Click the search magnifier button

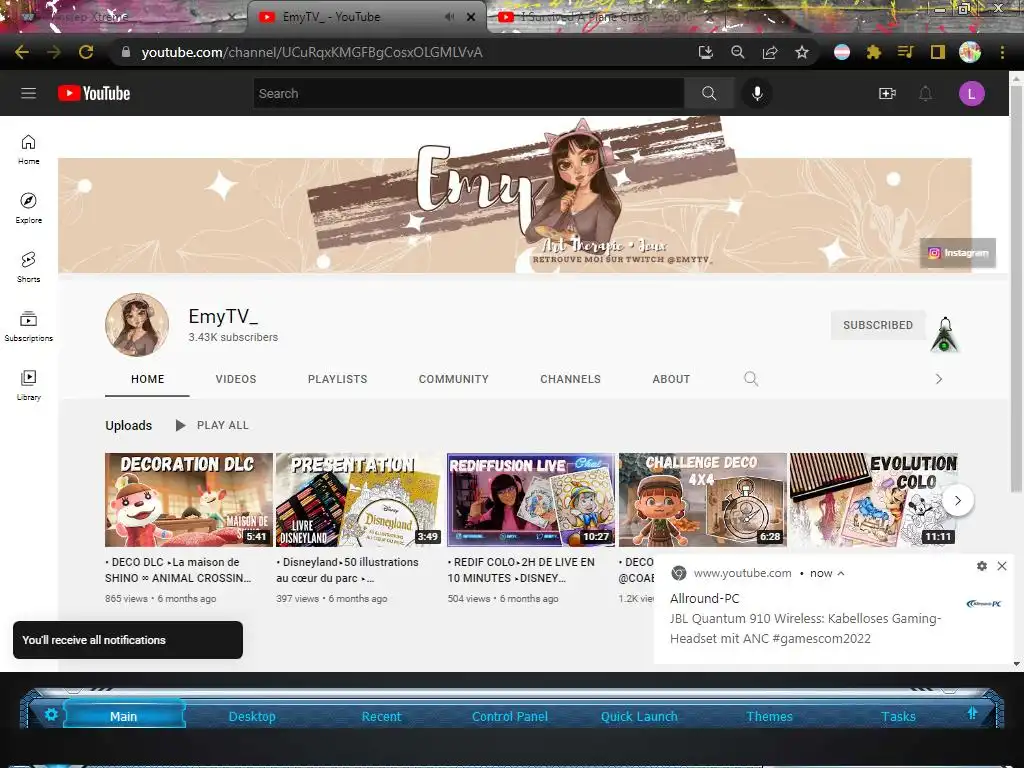point(709,93)
